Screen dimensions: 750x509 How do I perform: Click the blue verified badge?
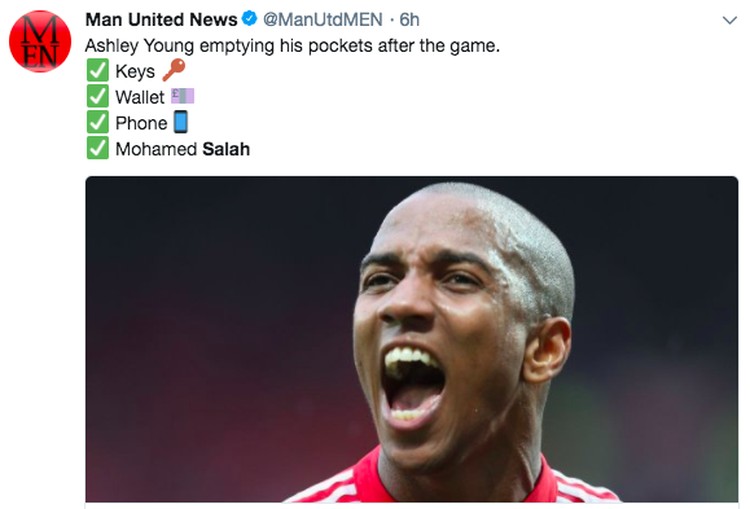[x=249, y=19]
